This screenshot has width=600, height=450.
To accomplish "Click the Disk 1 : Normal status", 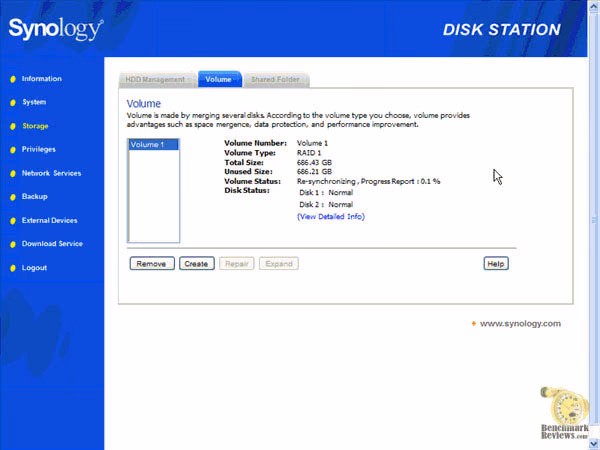I will (x=326, y=192).
